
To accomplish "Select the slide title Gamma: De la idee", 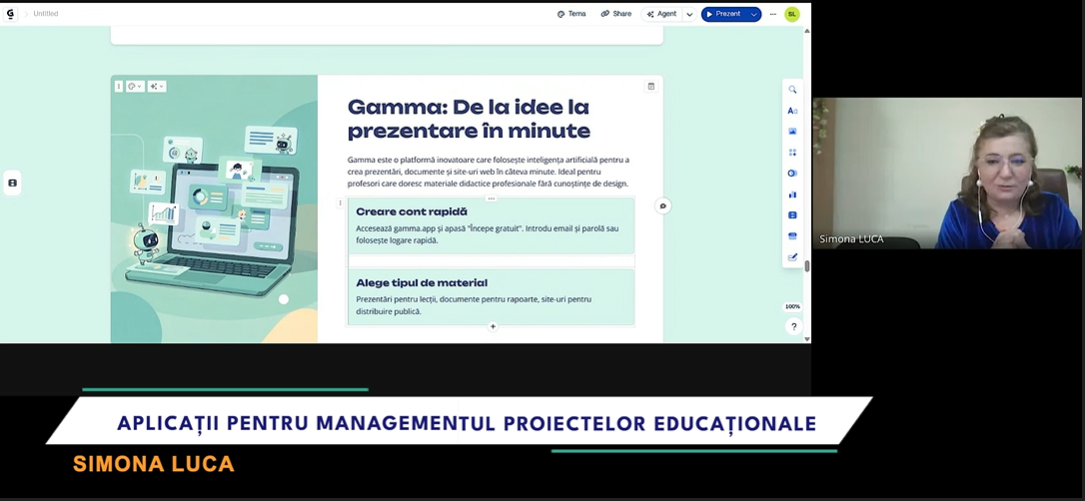I will pyautogui.click(x=468, y=119).
